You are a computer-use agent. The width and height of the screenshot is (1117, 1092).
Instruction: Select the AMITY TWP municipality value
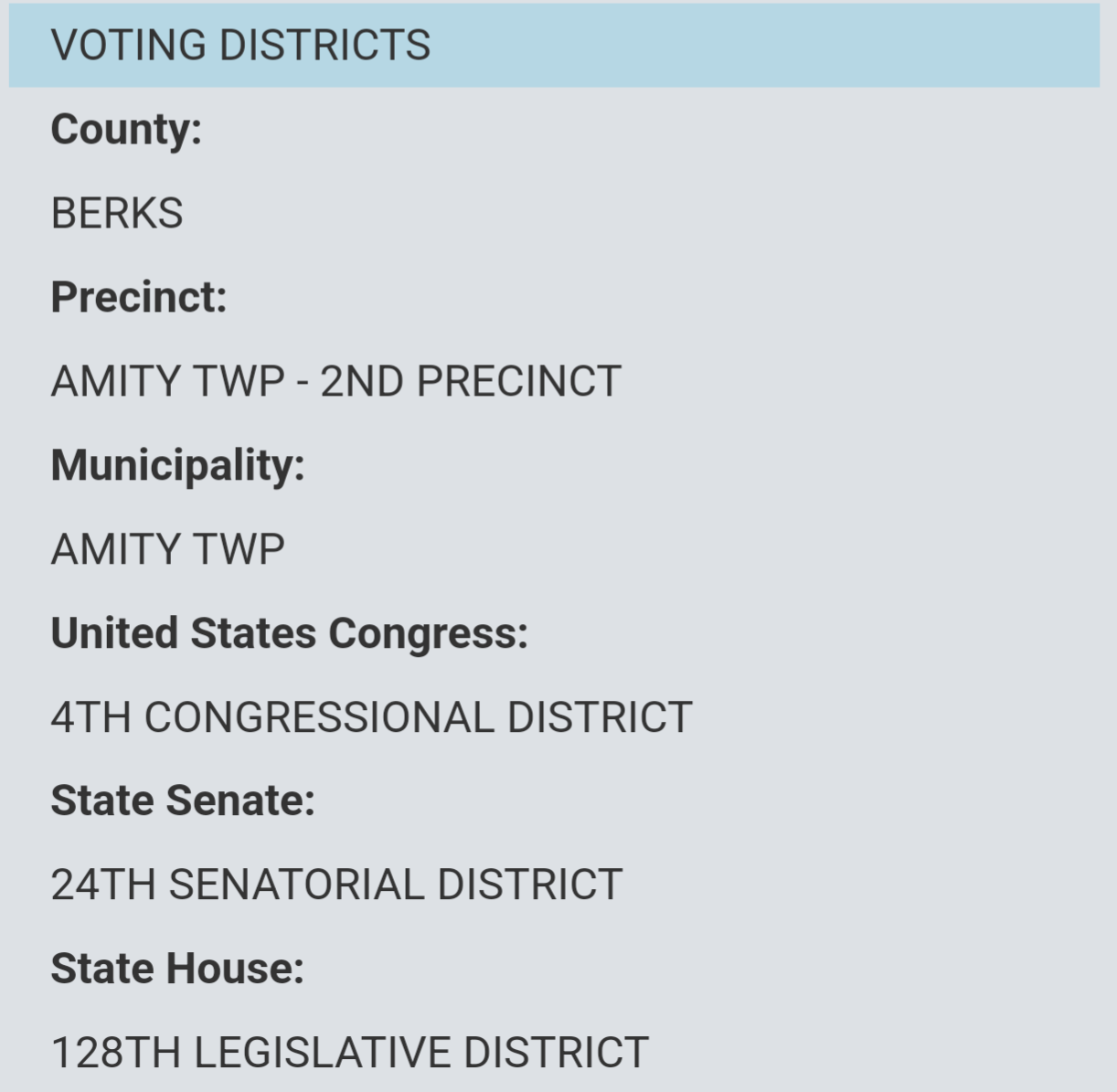click(x=168, y=549)
